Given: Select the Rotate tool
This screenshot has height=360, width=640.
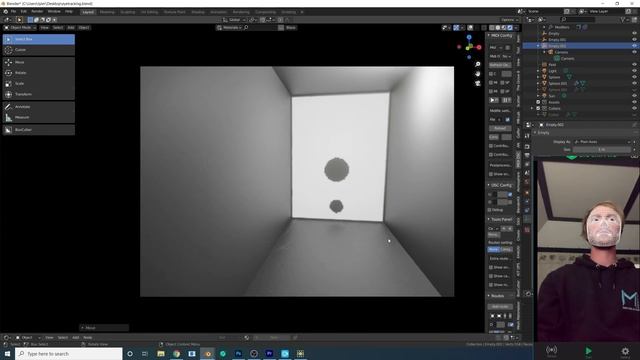Looking at the screenshot, I should pyautogui.click(x=38, y=73).
